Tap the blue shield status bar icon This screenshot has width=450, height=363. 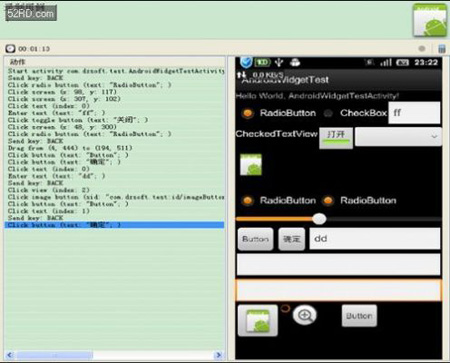[x=246, y=62]
